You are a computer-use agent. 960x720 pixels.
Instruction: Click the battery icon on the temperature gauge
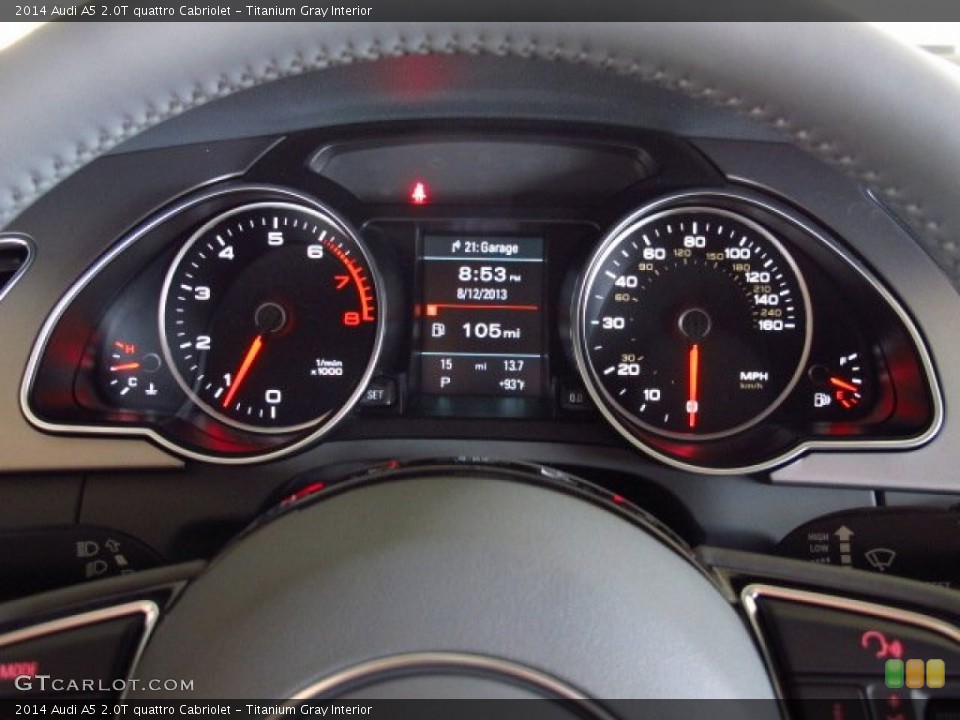pyautogui.click(x=151, y=388)
